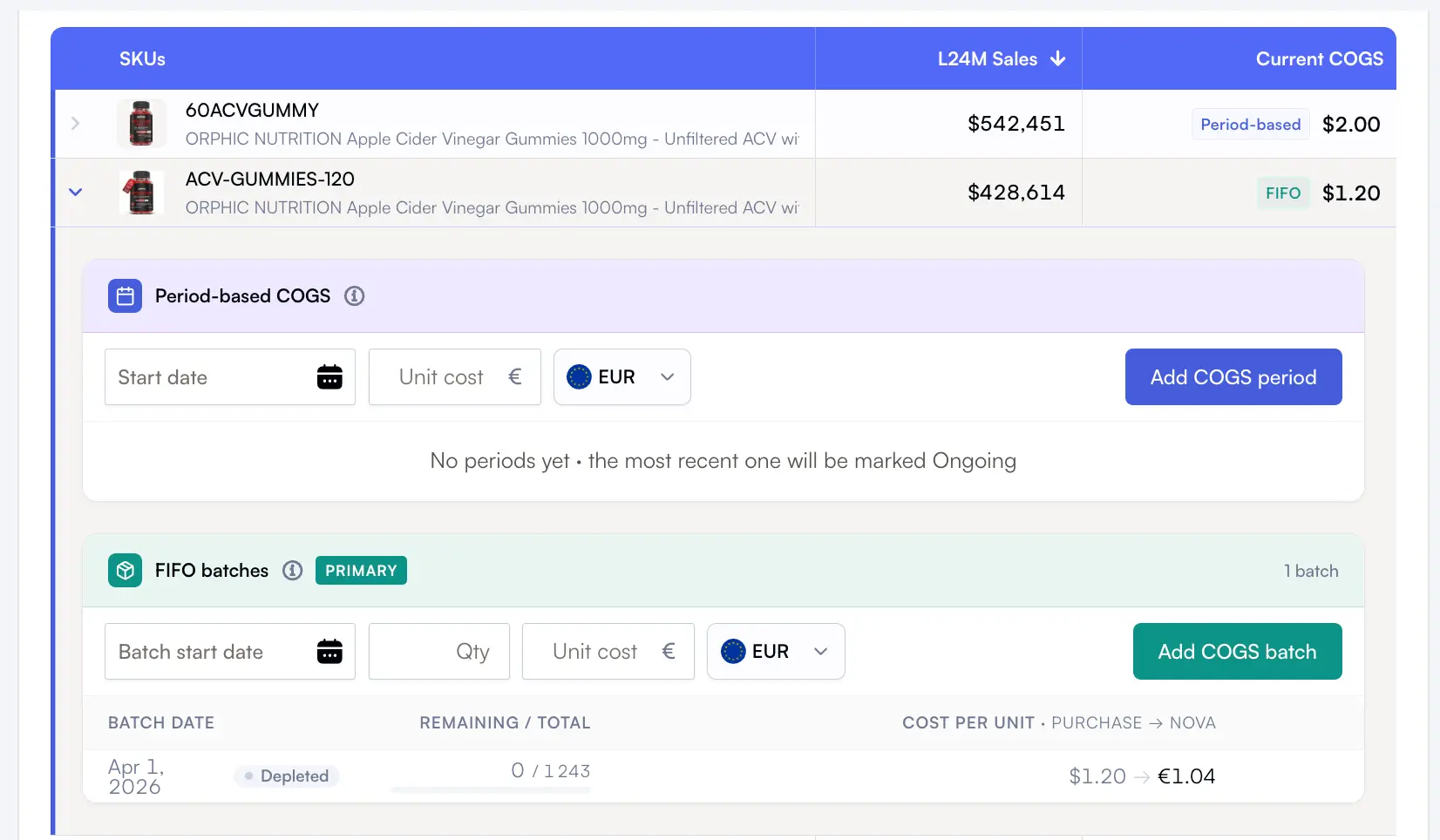Click the PRIMARY badge

(361, 571)
